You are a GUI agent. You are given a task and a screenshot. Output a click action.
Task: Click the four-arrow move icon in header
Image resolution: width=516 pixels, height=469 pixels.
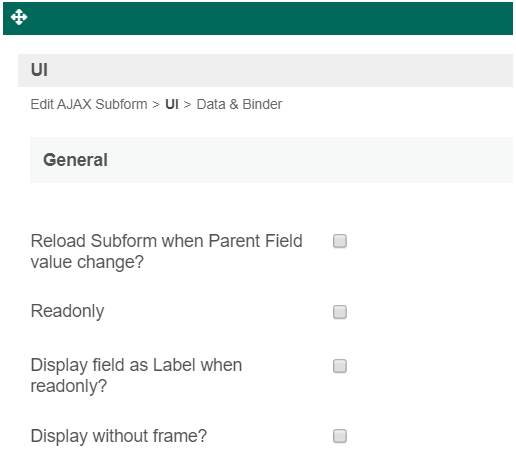19,17
